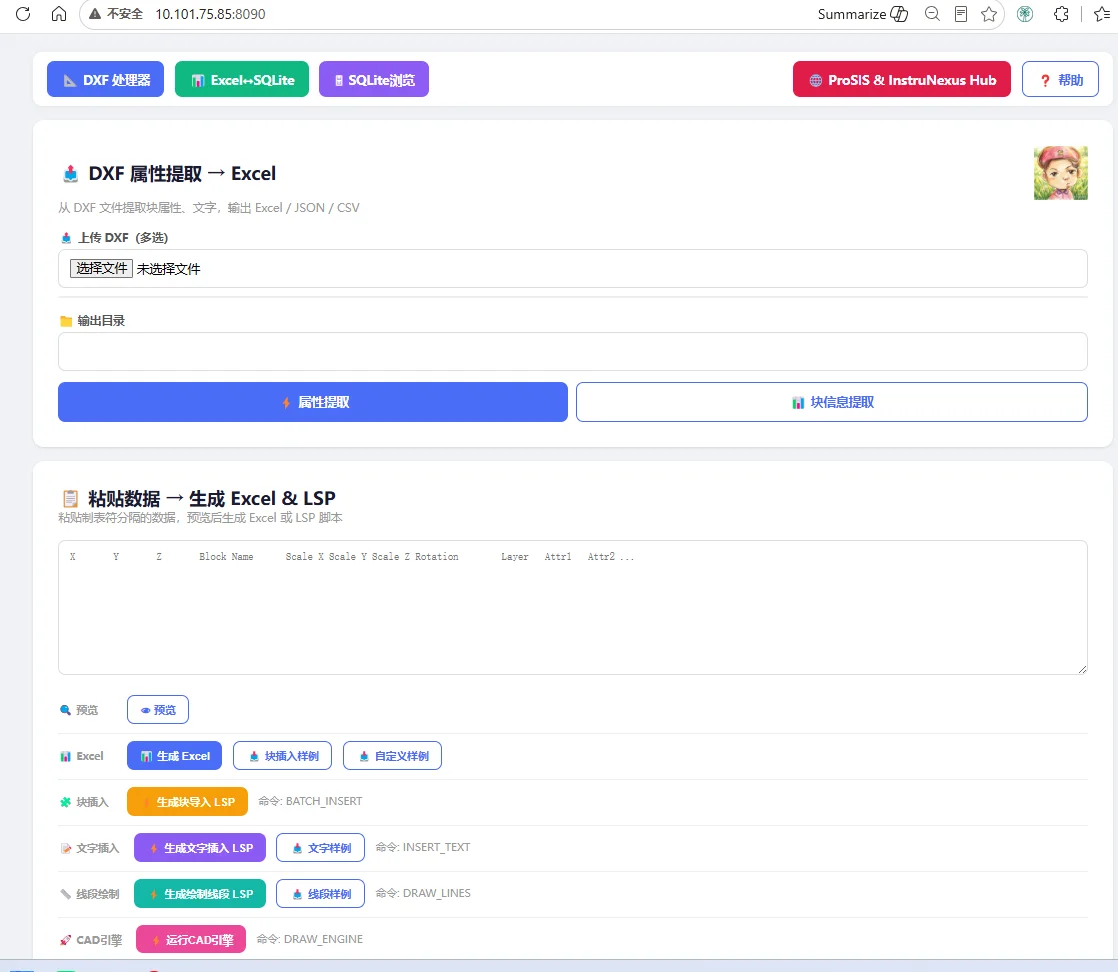Click the 运行CAD引擎 button

coord(191,939)
